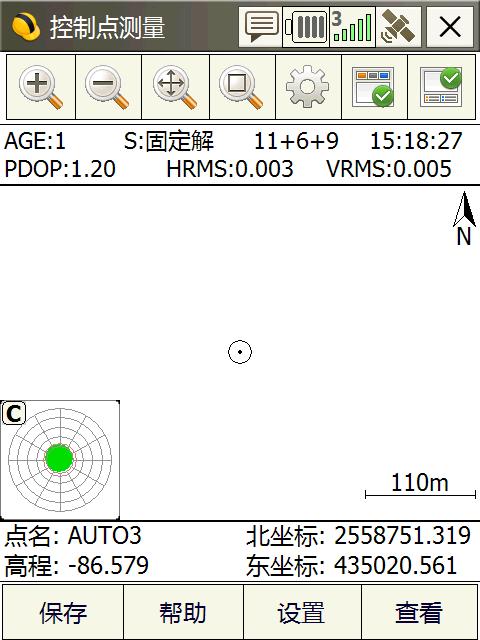The image size is (480, 640).
Task: Select the zoom window magnifier tool
Action: (x=242, y=87)
